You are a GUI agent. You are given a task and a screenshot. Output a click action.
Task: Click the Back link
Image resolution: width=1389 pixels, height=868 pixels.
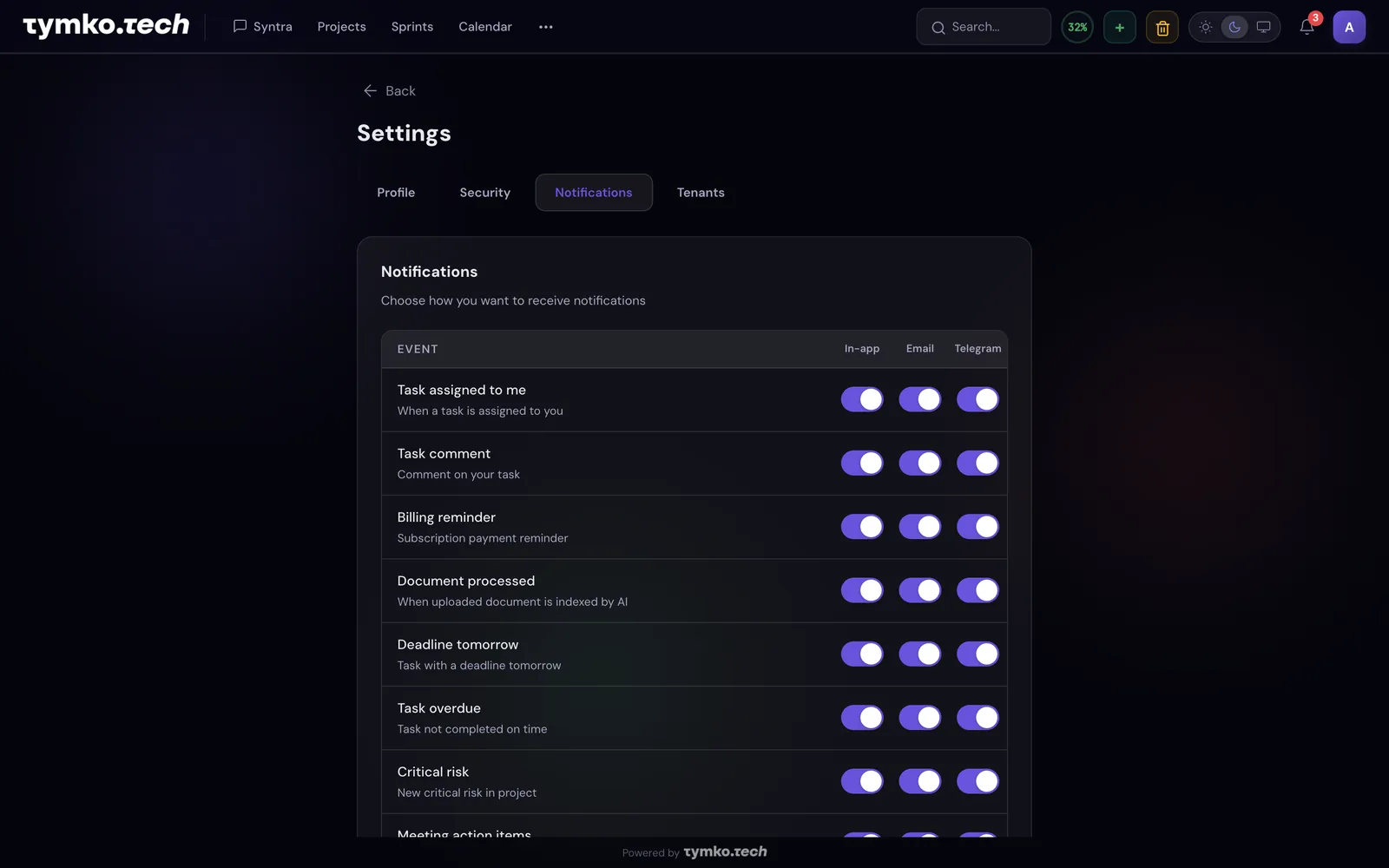(x=389, y=91)
